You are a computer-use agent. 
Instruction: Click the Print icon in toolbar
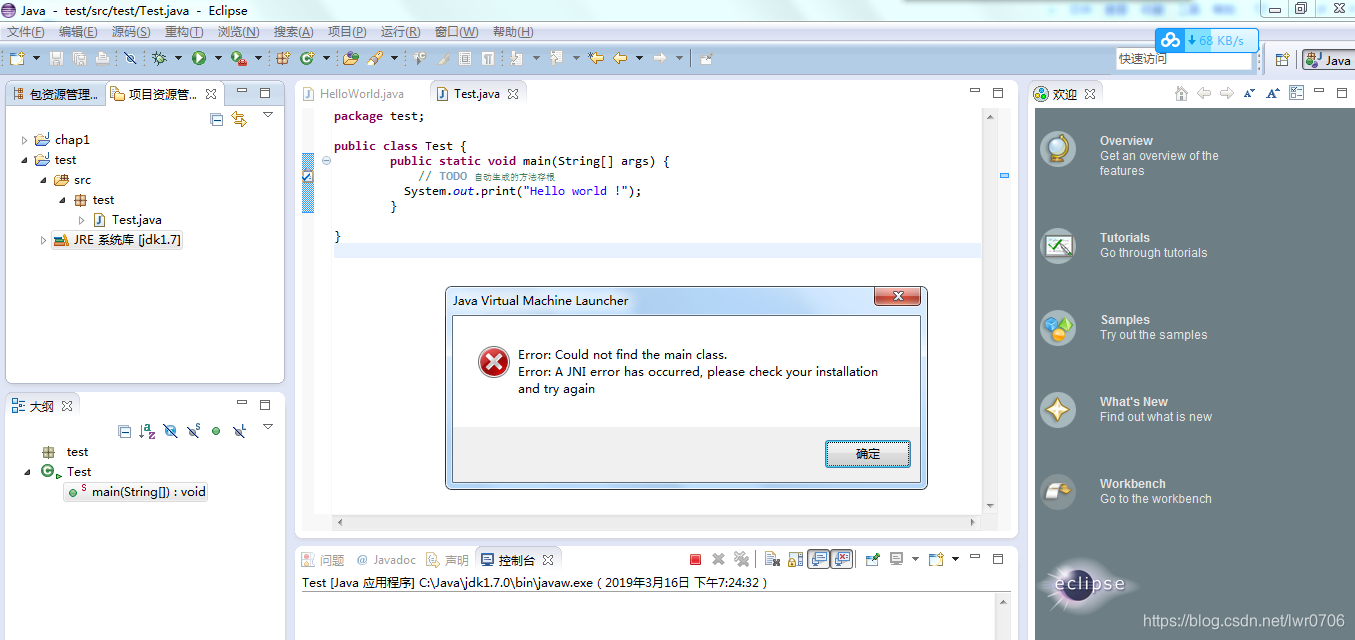[x=102, y=59]
